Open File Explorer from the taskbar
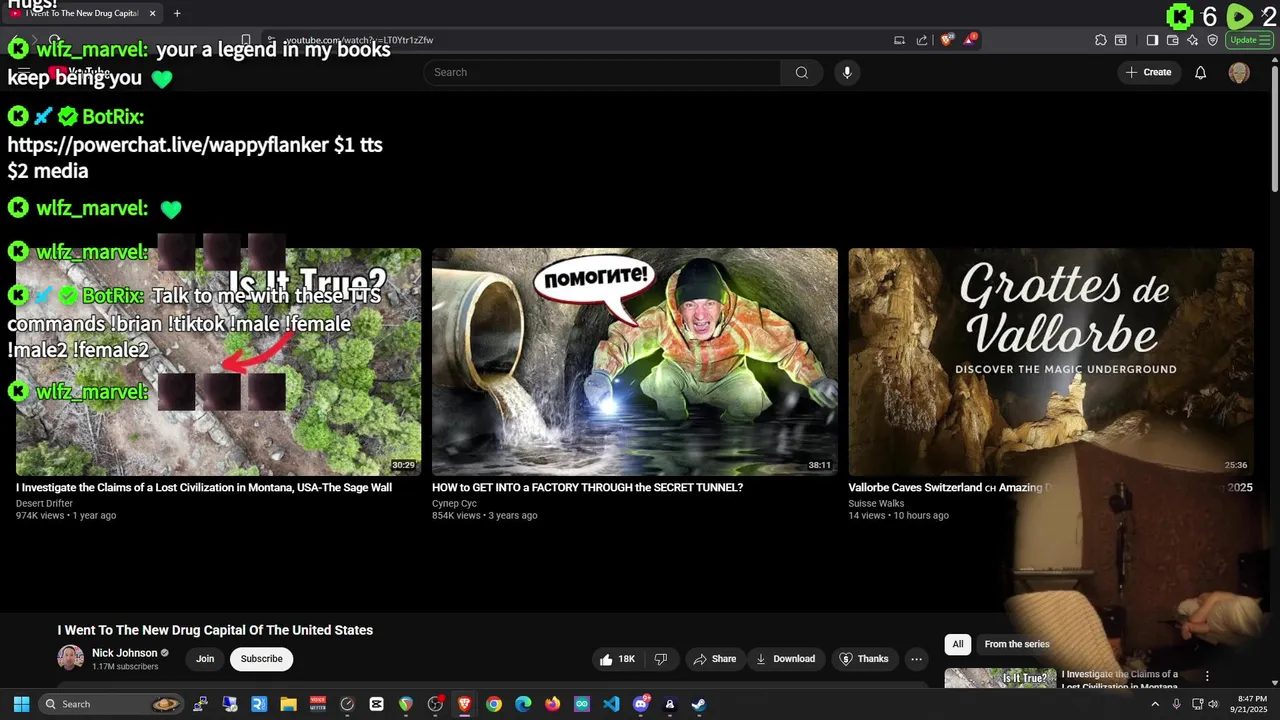 (288, 704)
